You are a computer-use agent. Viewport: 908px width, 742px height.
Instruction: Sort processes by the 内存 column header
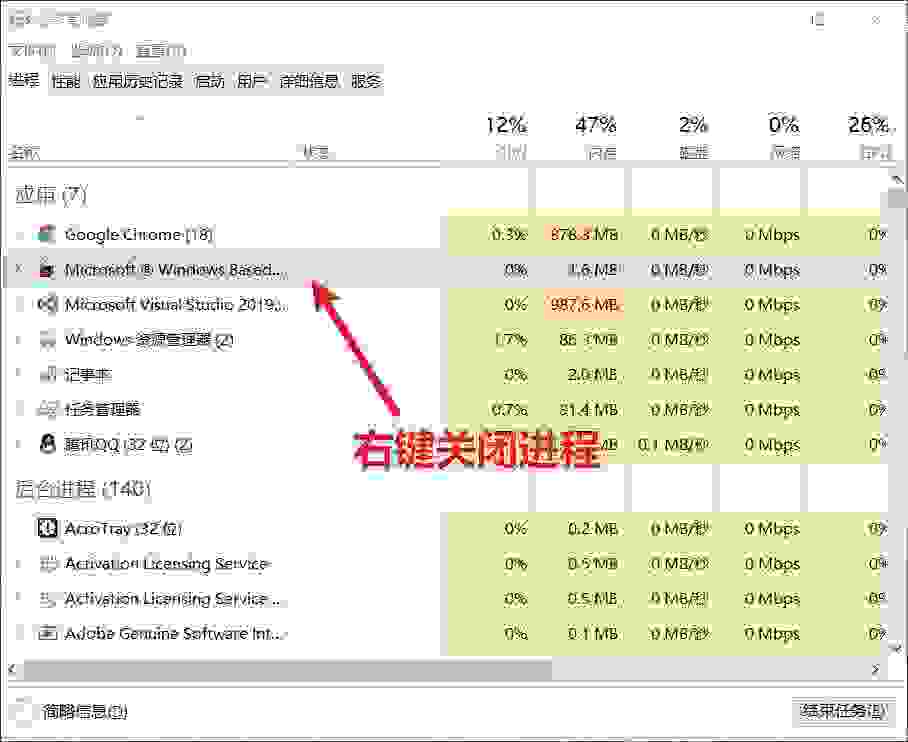(595, 137)
